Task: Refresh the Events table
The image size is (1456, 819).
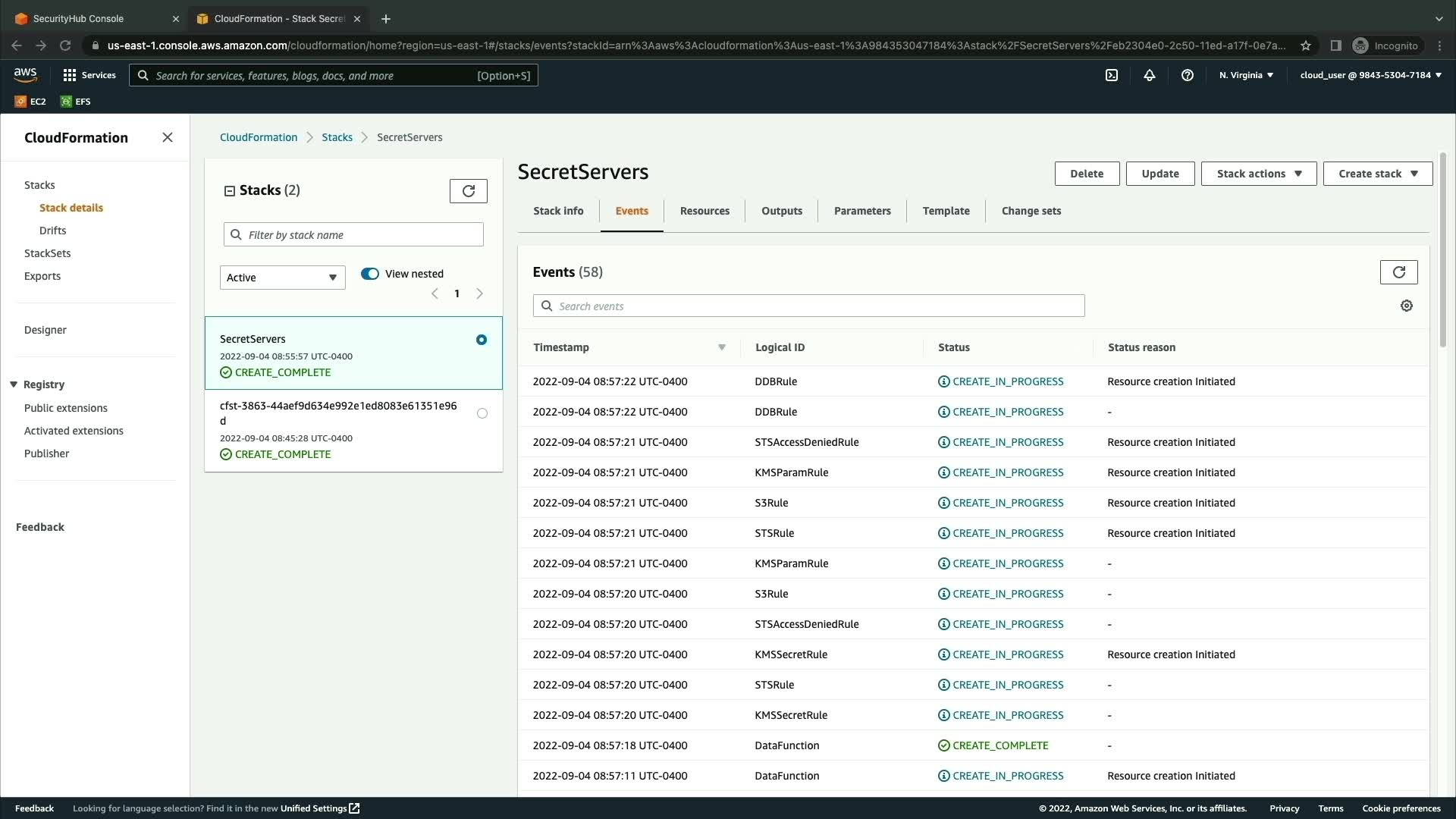Action: [x=1398, y=272]
